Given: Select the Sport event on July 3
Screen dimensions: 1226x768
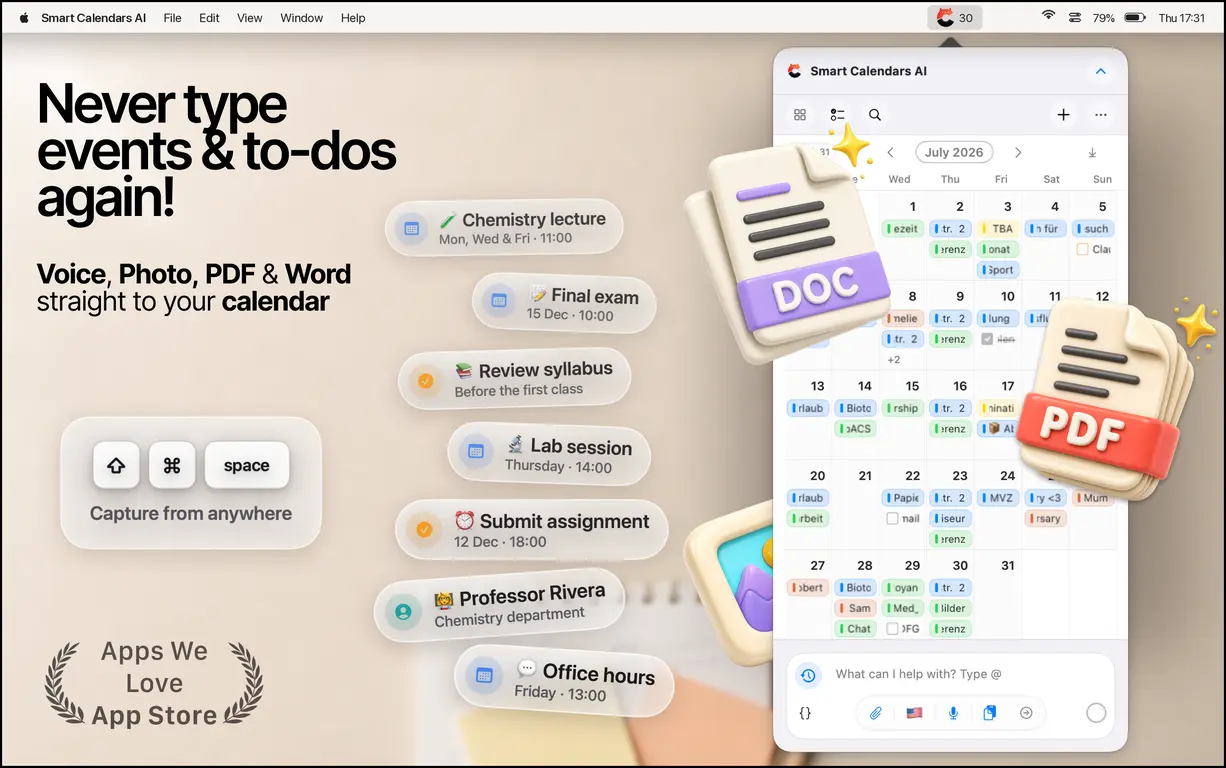Looking at the screenshot, I should [998, 270].
